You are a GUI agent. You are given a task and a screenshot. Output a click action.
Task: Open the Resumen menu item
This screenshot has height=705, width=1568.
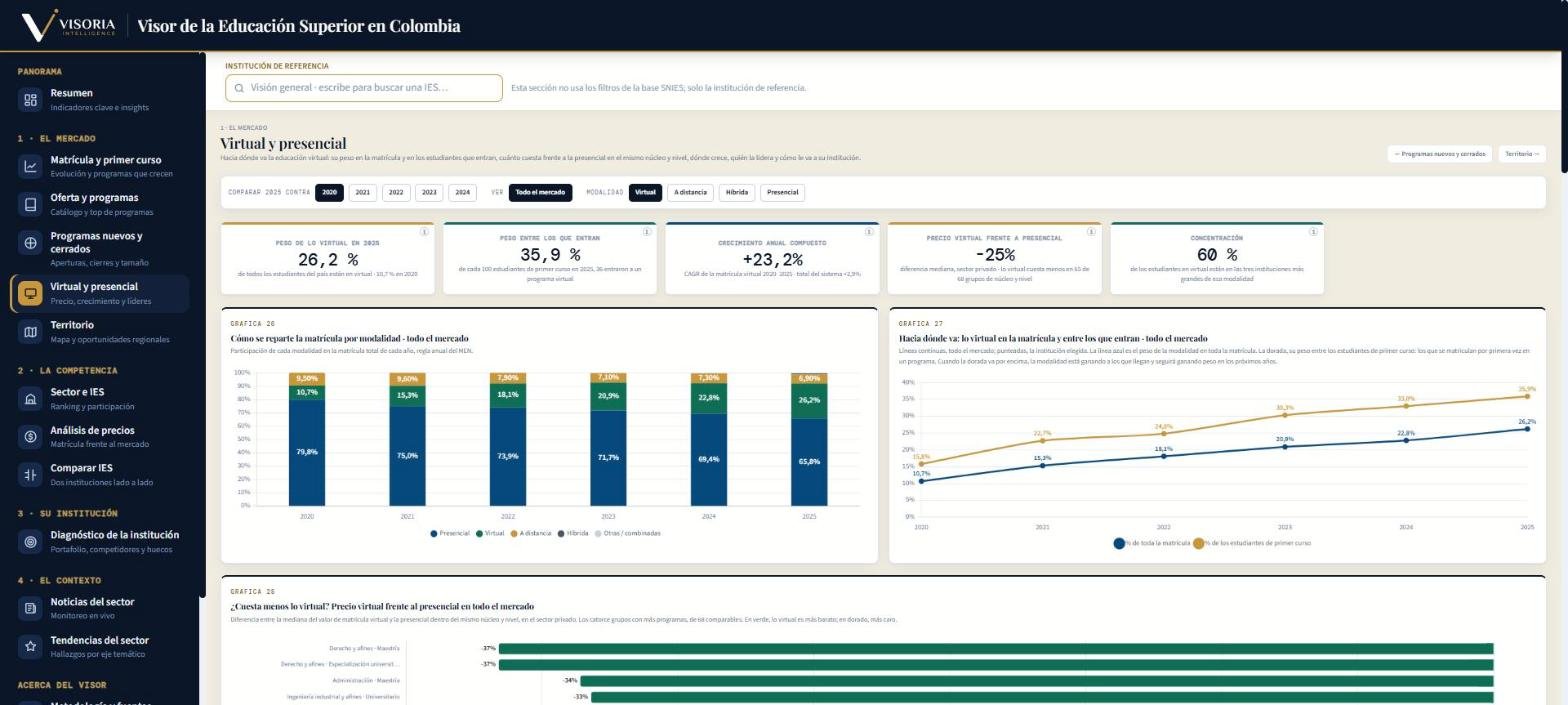pos(99,100)
